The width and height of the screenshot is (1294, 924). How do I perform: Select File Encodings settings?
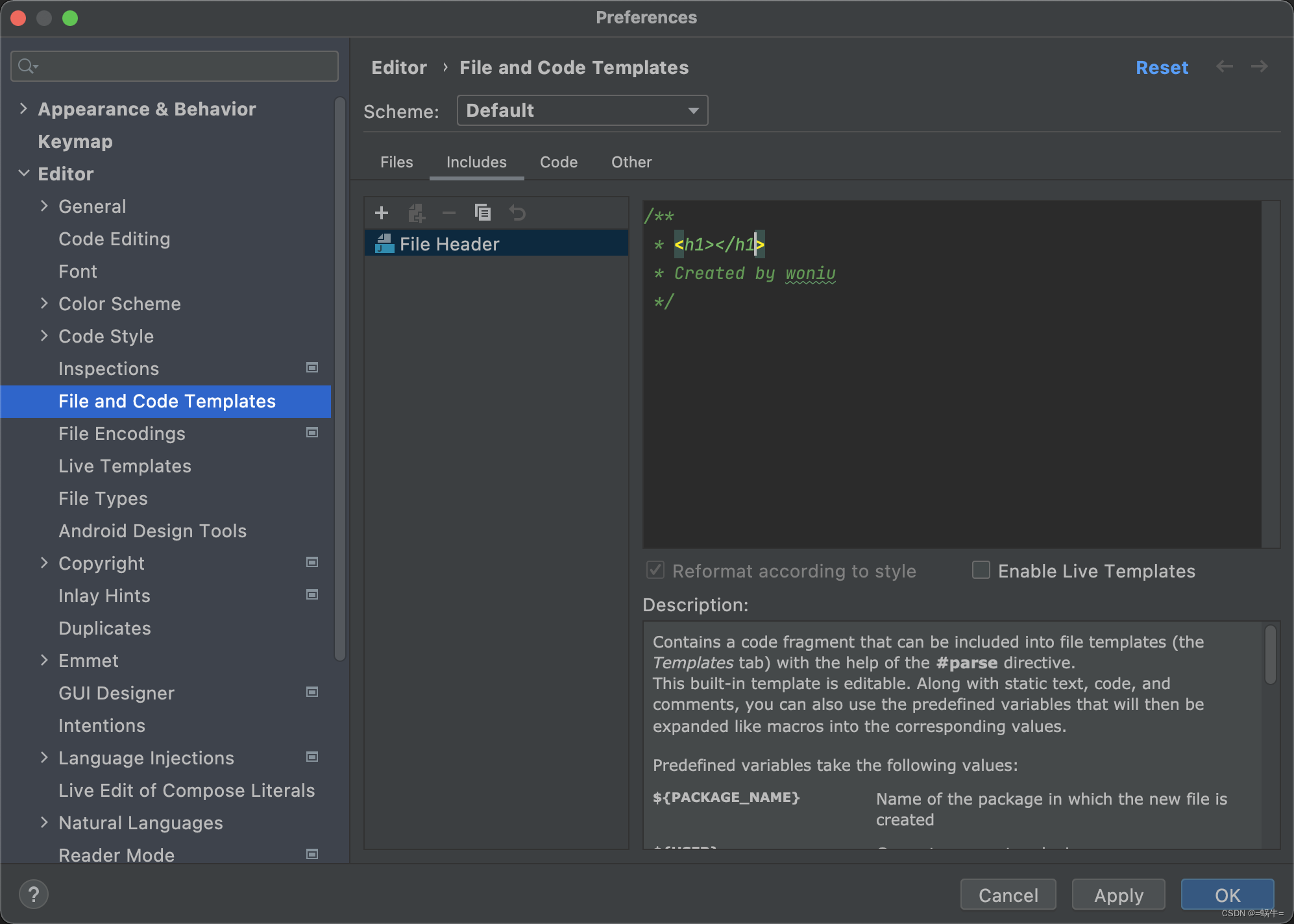coord(122,433)
